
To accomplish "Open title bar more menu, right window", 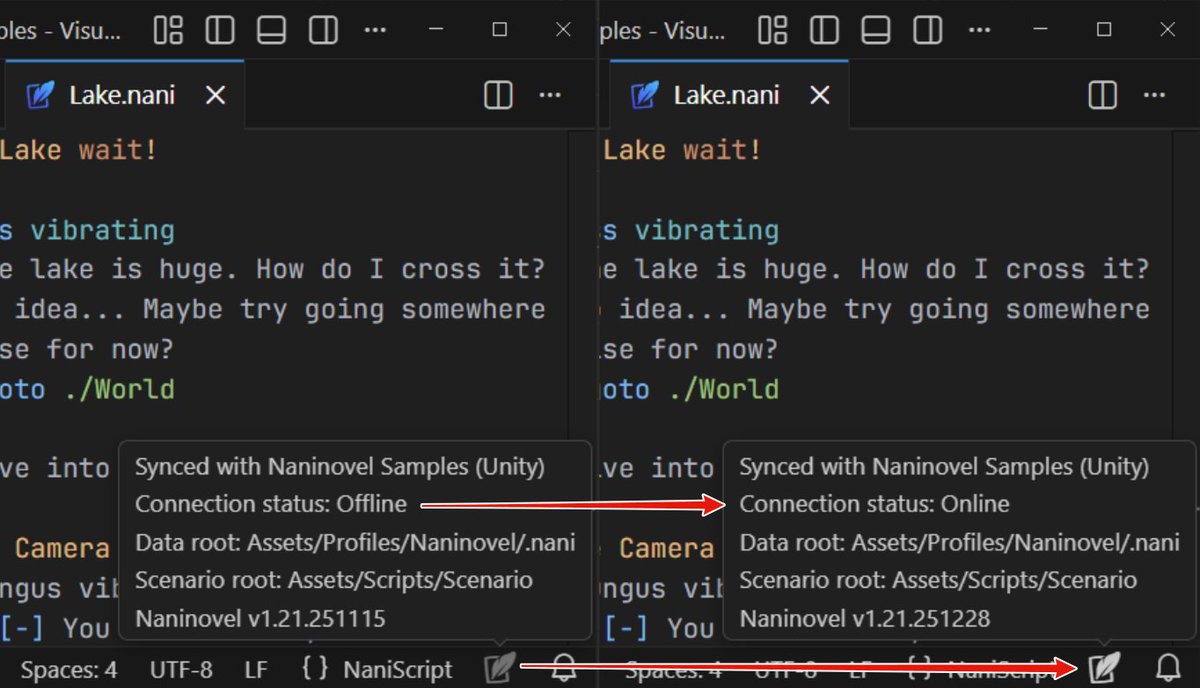I will (979, 30).
